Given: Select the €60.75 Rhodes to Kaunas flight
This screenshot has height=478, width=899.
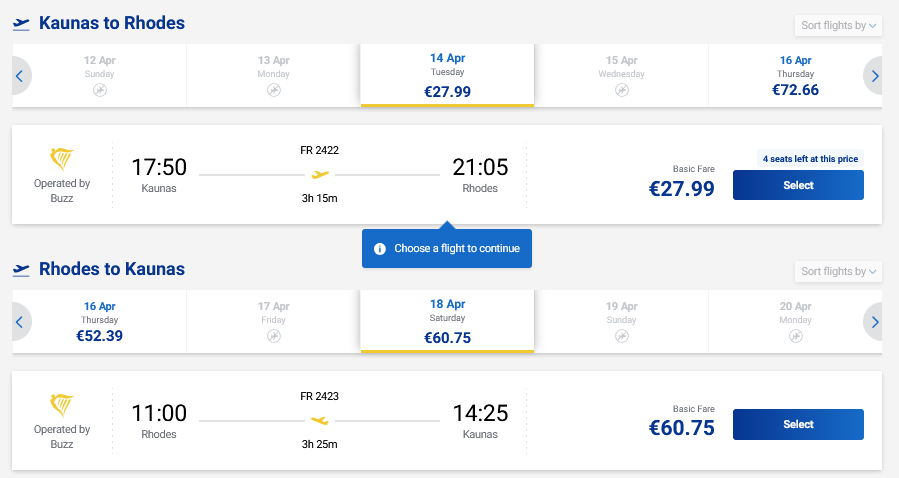Looking at the screenshot, I should tap(798, 424).
